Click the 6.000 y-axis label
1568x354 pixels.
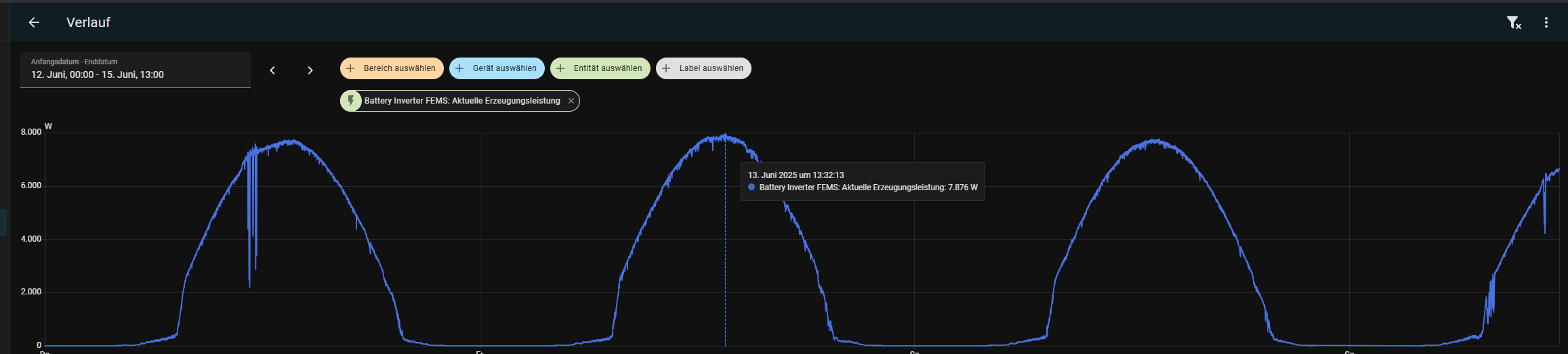tap(31, 185)
